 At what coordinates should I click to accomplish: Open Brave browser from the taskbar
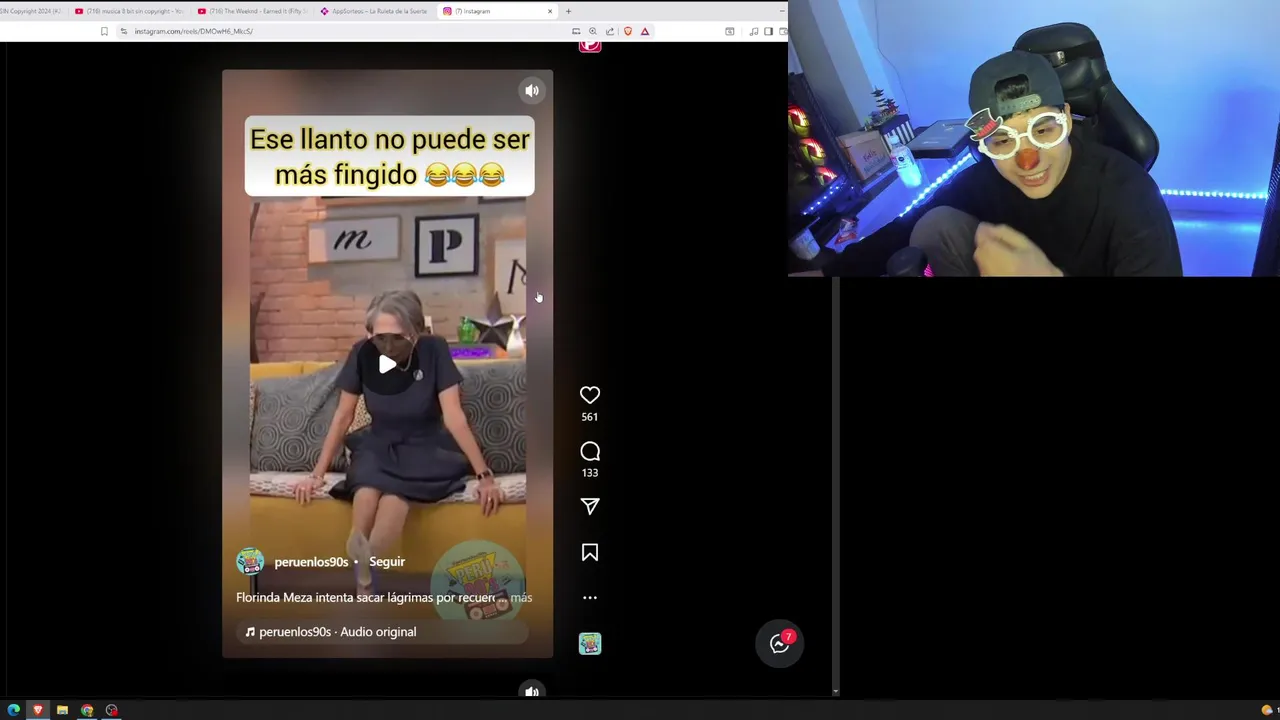[x=38, y=710]
